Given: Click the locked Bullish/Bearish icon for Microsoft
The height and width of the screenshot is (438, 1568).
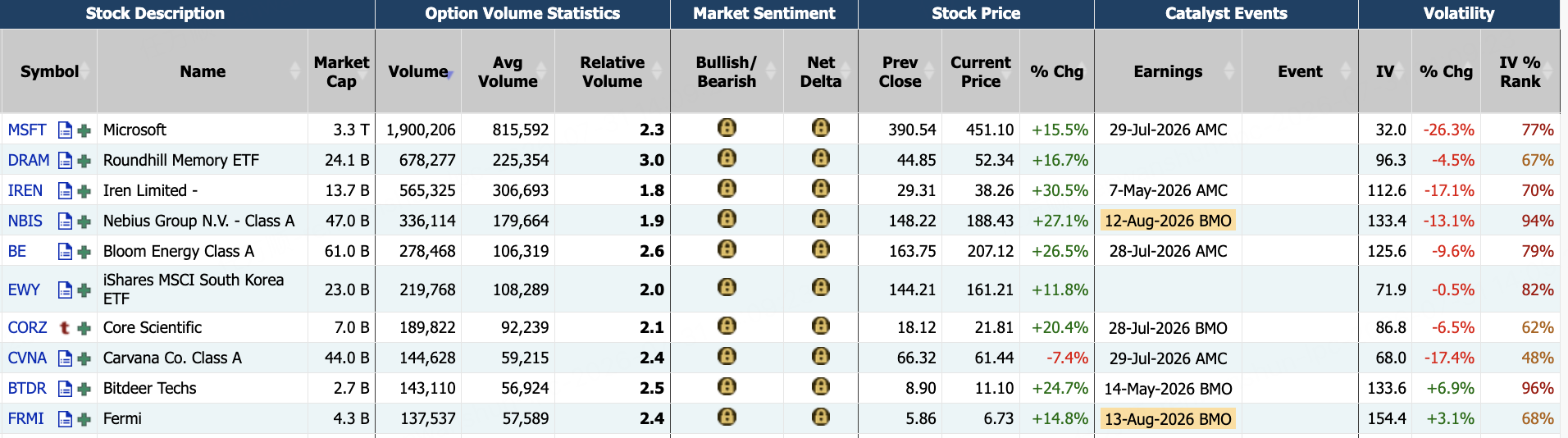Looking at the screenshot, I should tap(727, 128).
